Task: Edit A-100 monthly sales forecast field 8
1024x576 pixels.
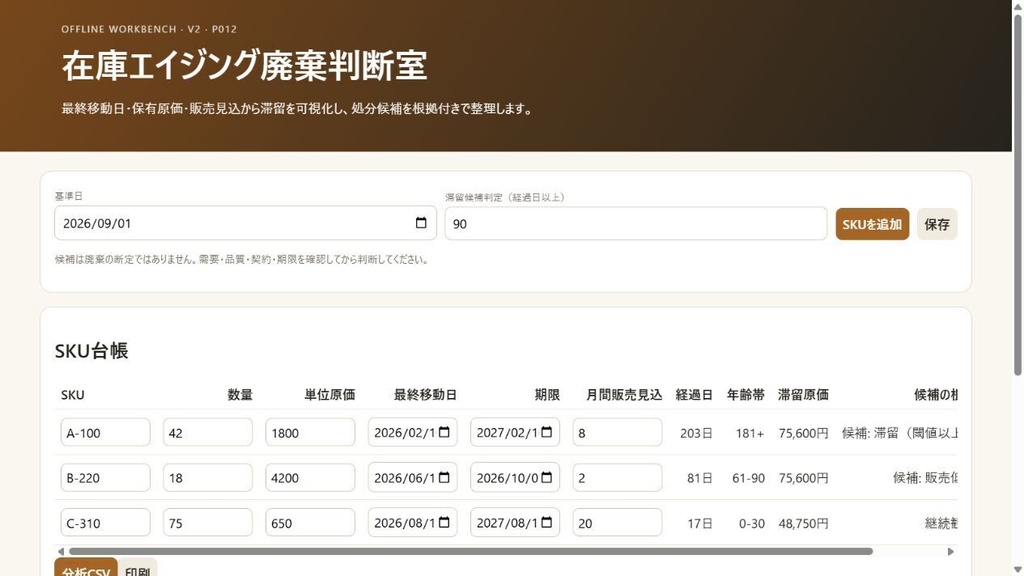Action: click(617, 432)
